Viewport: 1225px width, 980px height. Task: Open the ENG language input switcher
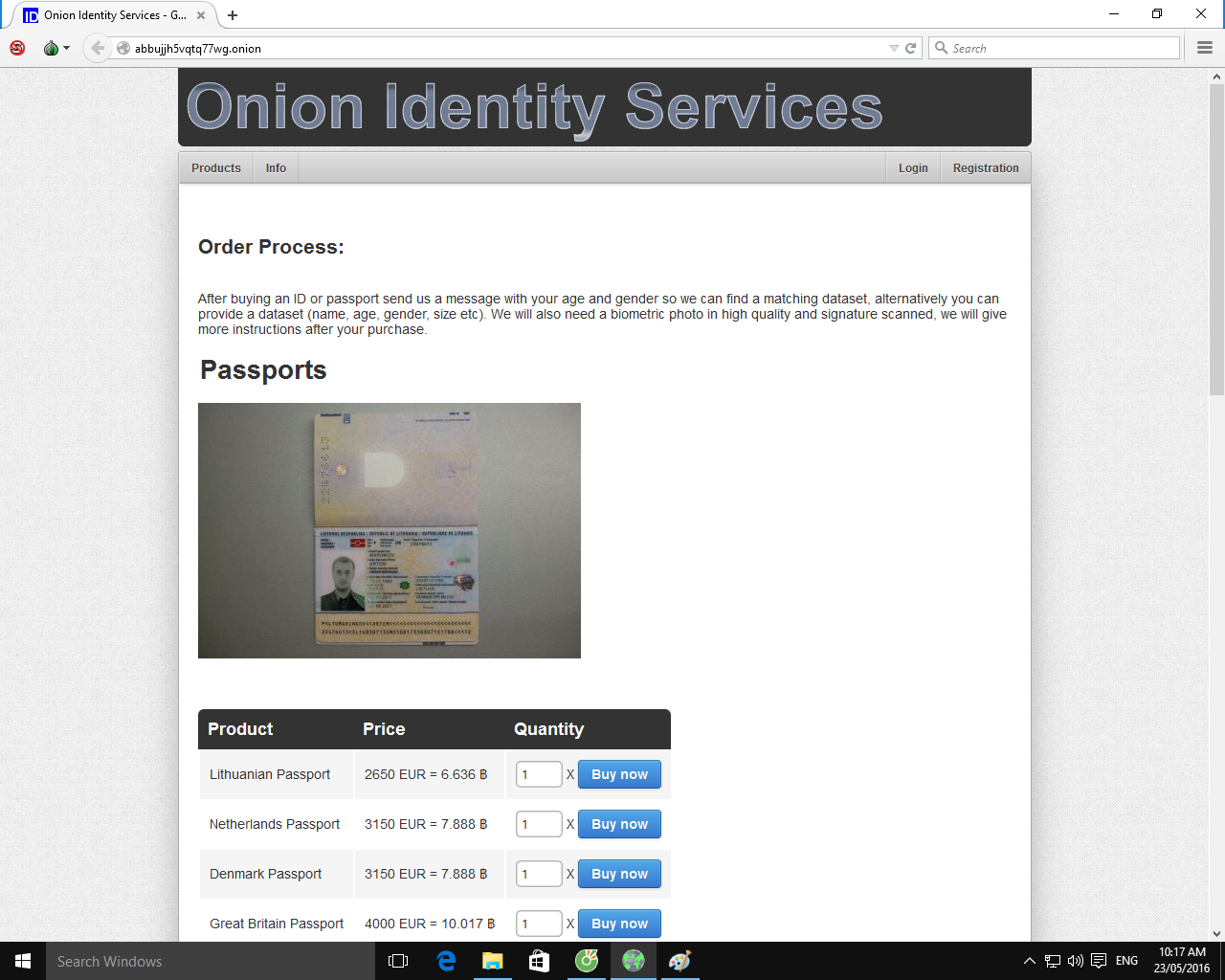(1125, 961)
